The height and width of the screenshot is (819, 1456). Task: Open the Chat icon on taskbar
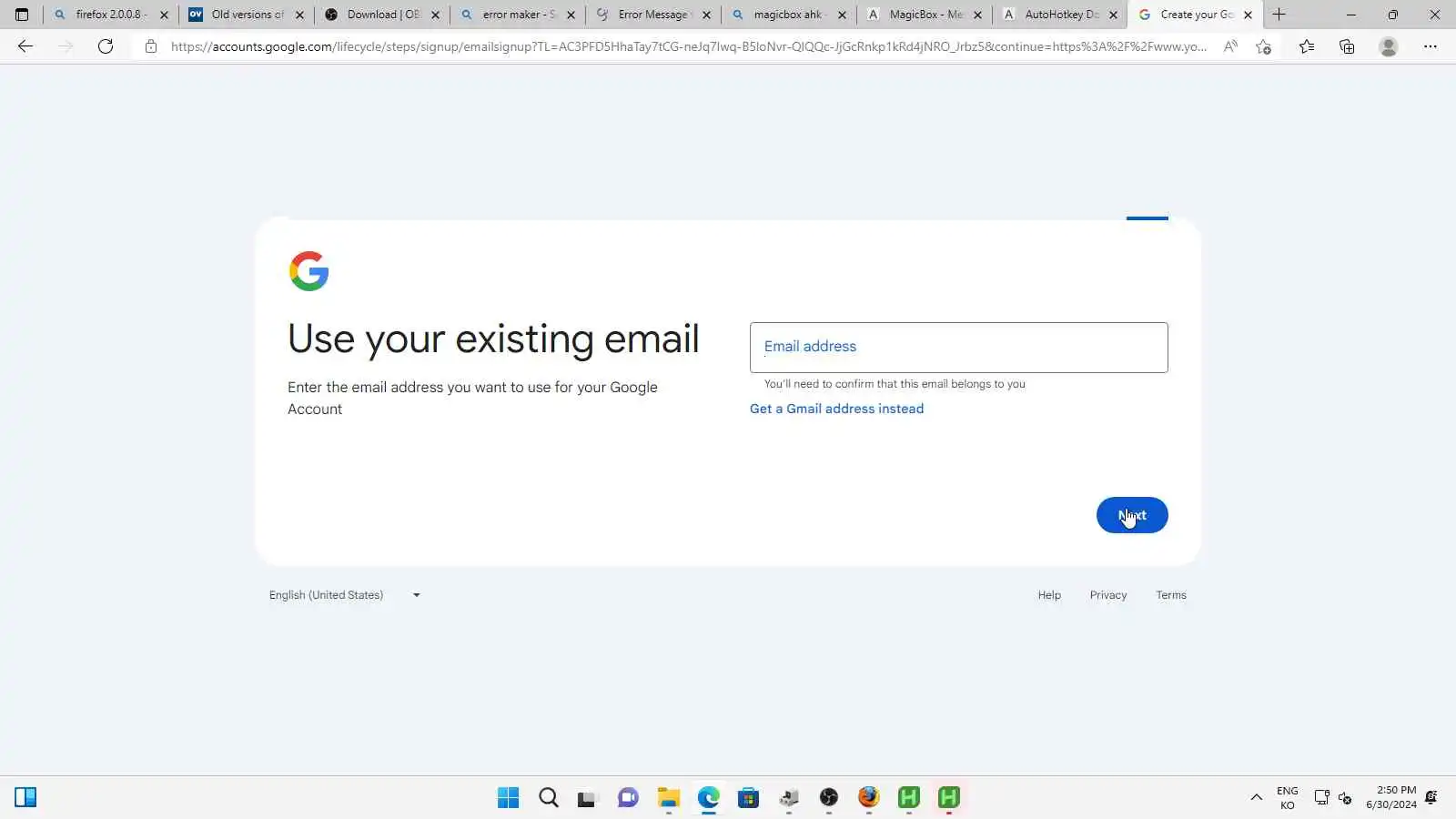point(628,798)
